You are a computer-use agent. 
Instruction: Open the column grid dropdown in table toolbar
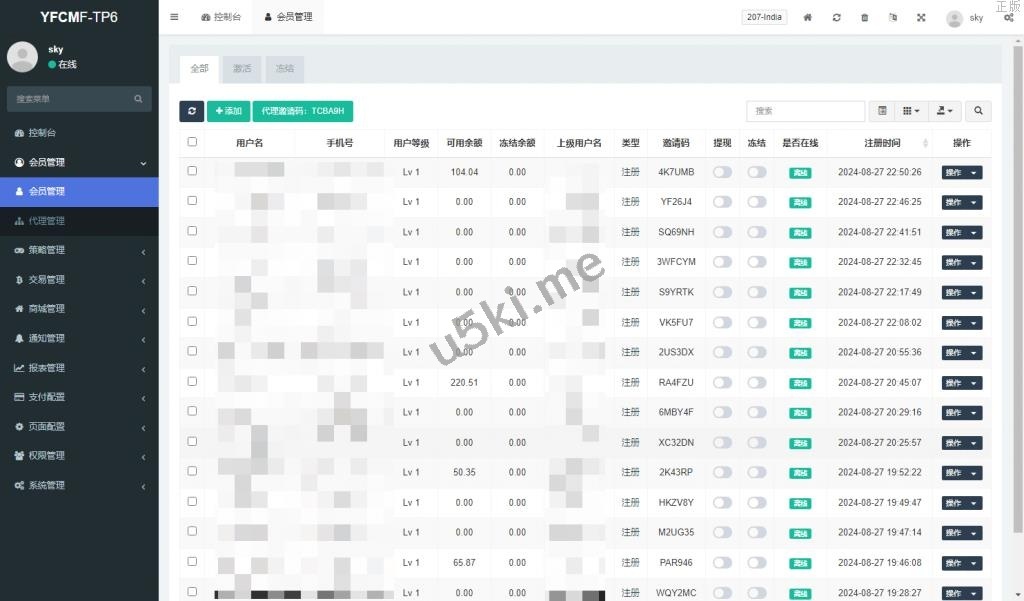(x=911, y=111)
